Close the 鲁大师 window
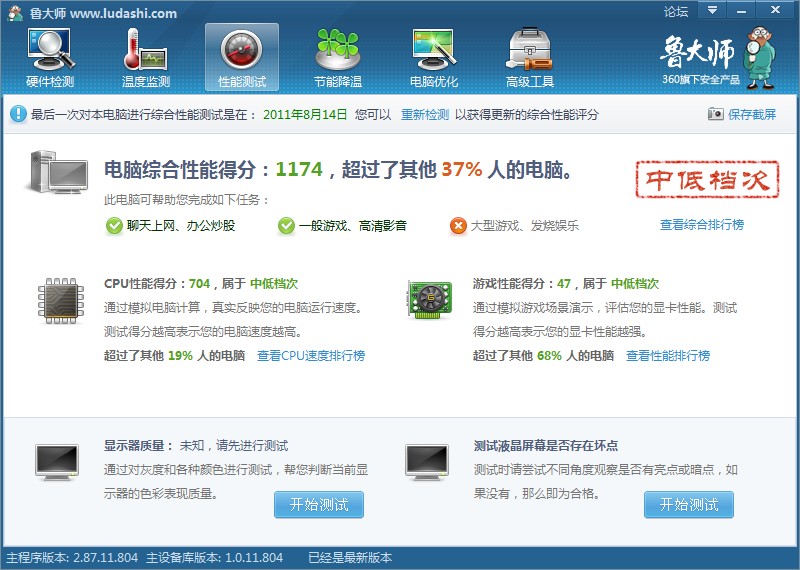The width and height of the screenshot is (800, 570). (x=776, y=10)
